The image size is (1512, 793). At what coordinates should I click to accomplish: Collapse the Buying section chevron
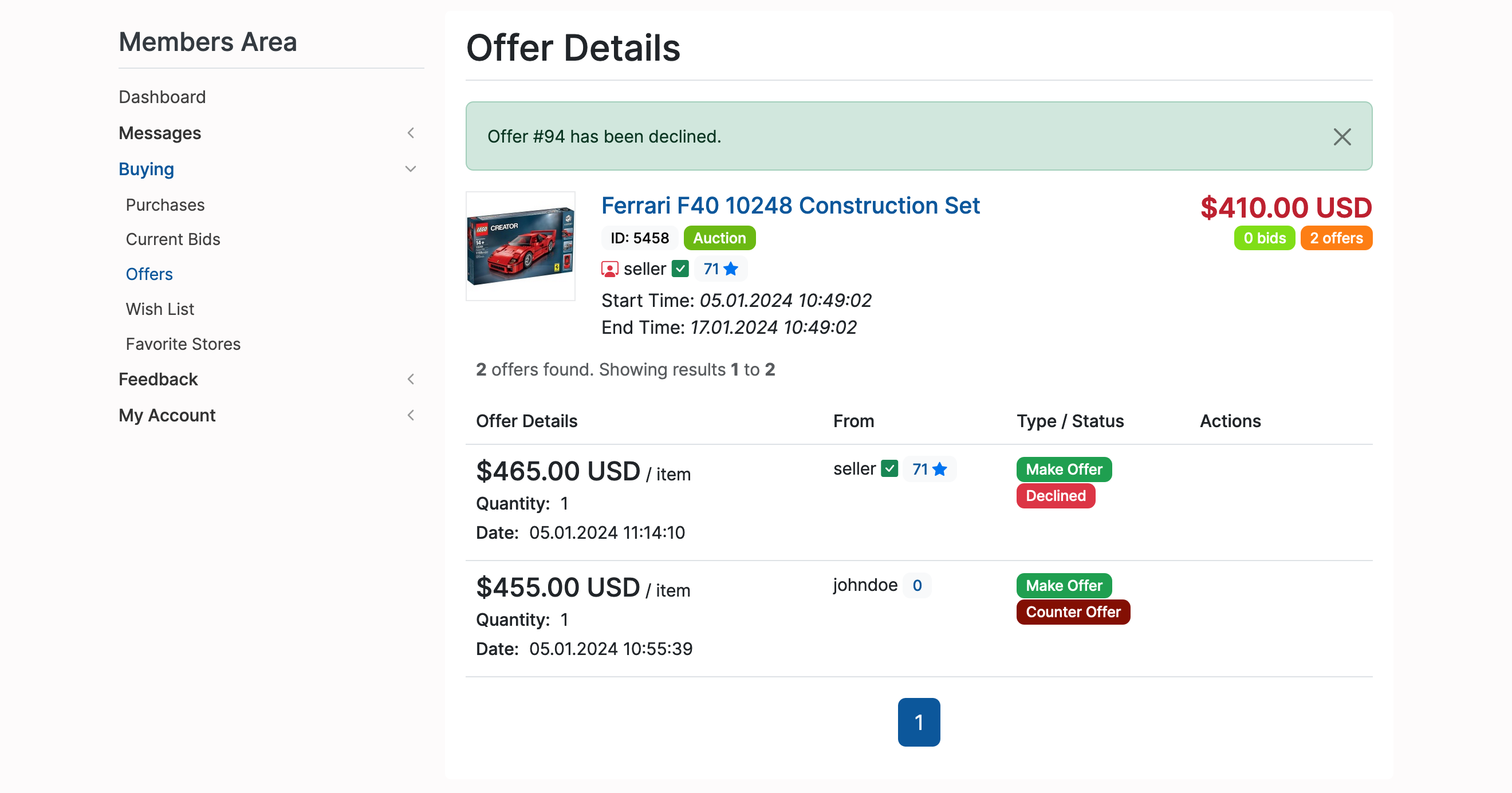(x=411, y=169)
